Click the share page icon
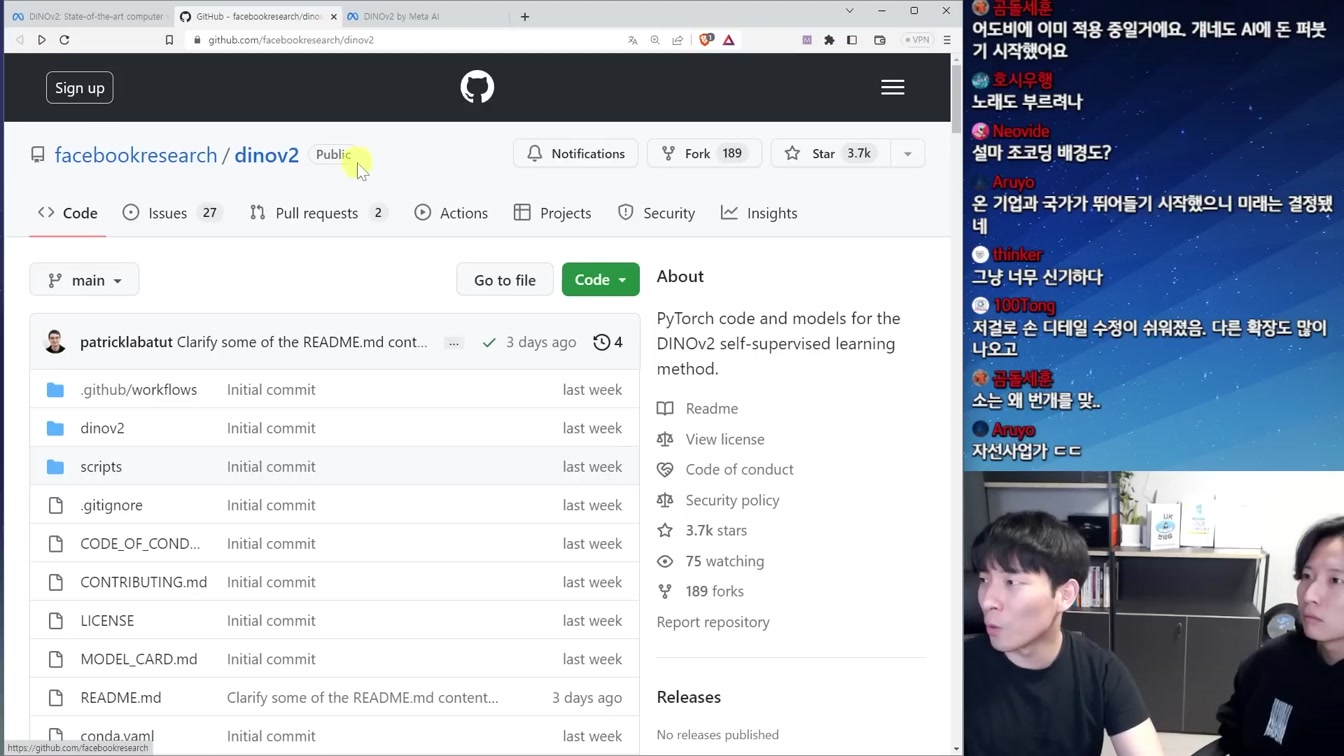Image resolution: width=1344 pixels, height=756 pixels. click(678, 40)
